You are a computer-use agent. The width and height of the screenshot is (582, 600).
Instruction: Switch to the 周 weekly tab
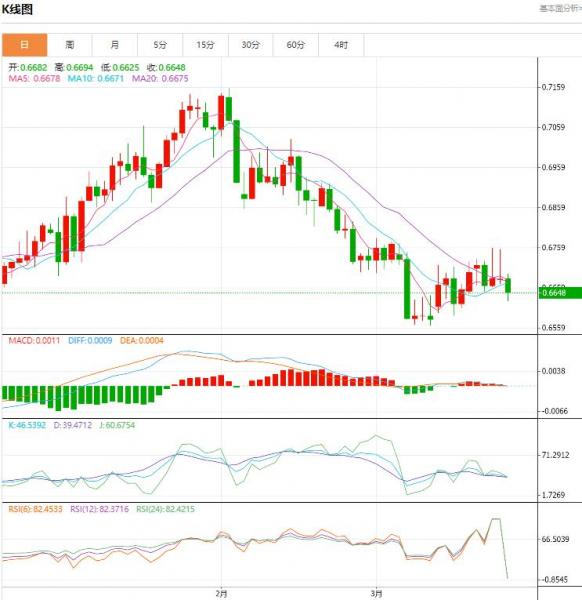click(x=70, y=45)
